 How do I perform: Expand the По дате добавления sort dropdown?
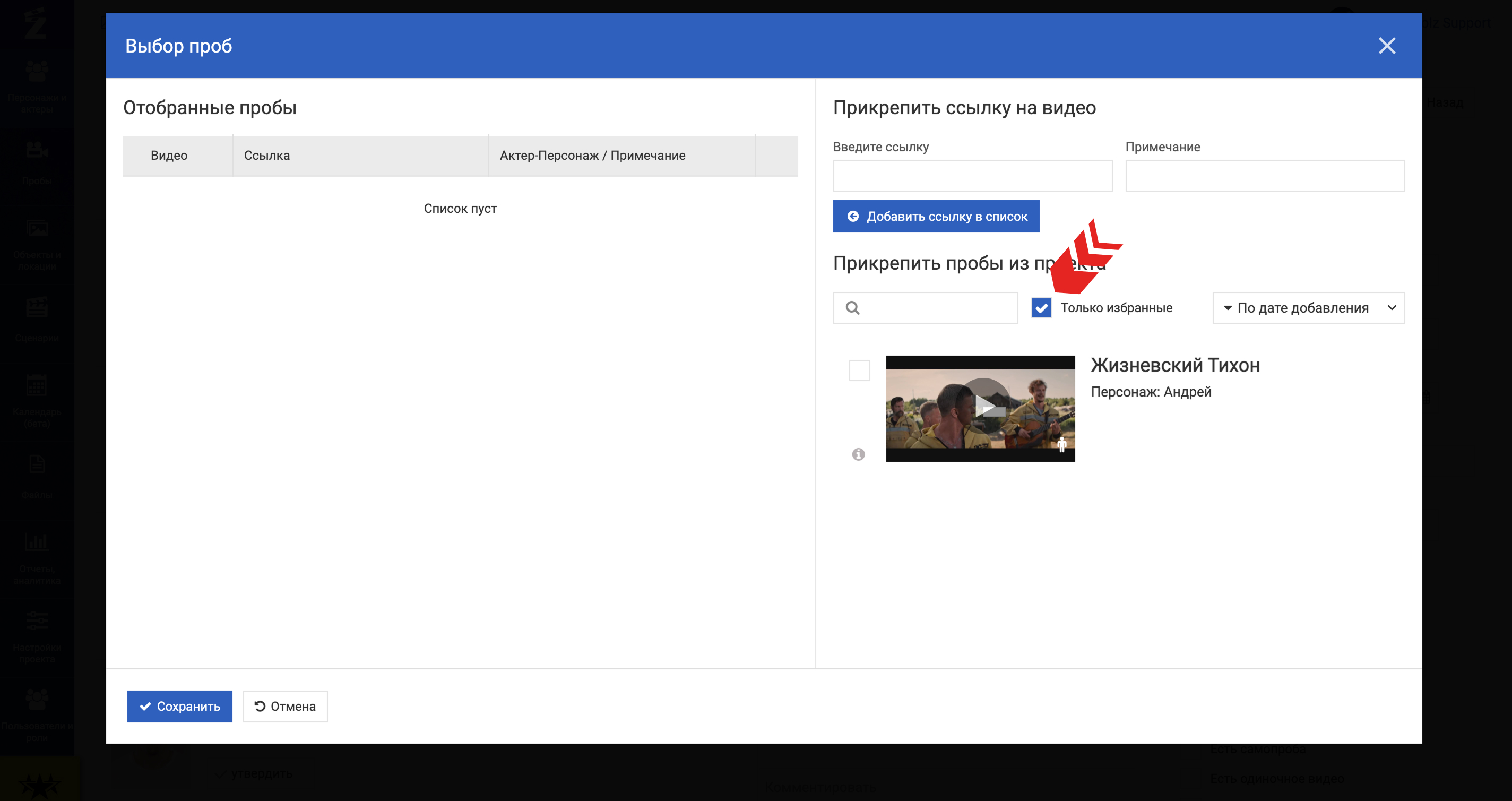coord(1302,308)
